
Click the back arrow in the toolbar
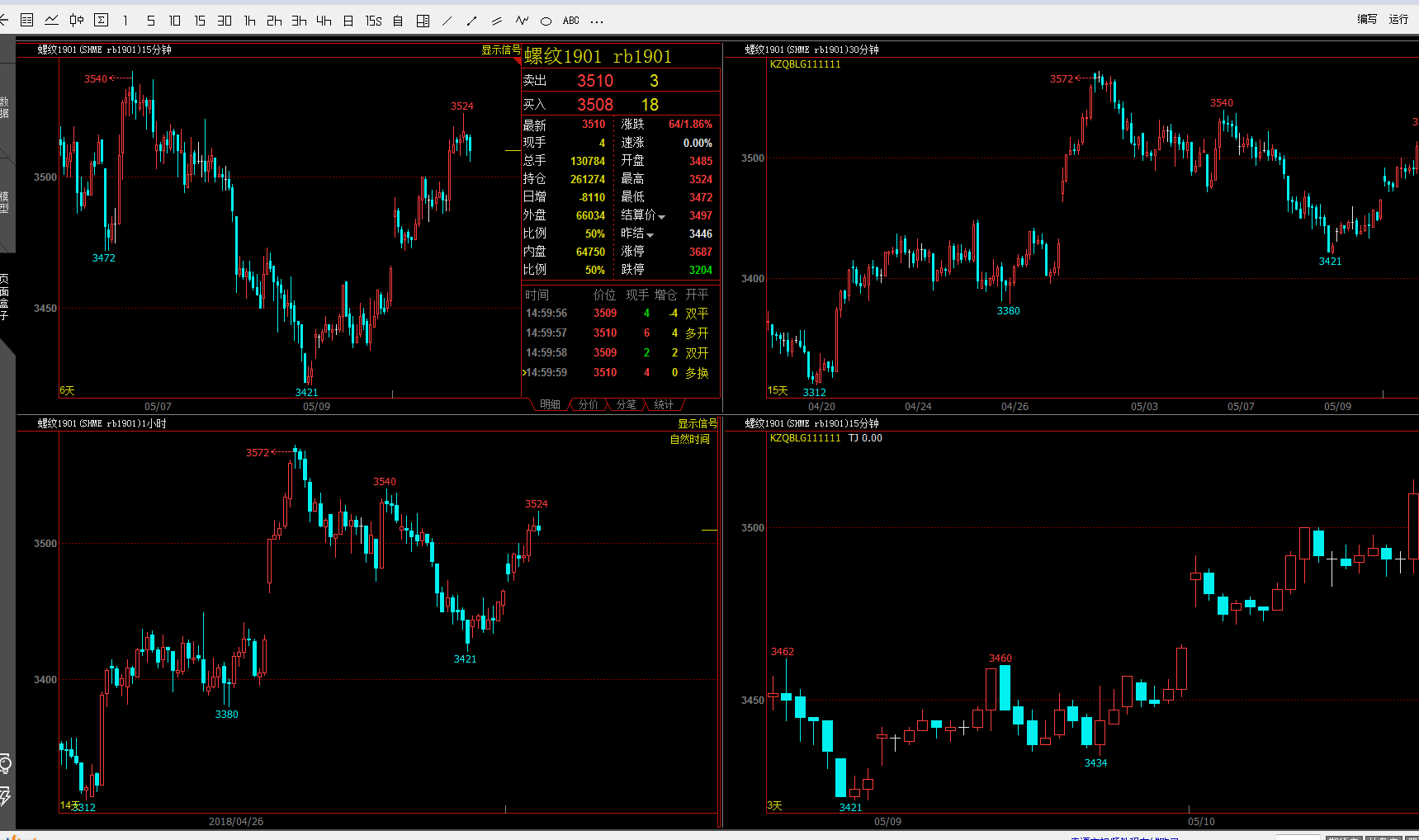[x=3, y=20]
